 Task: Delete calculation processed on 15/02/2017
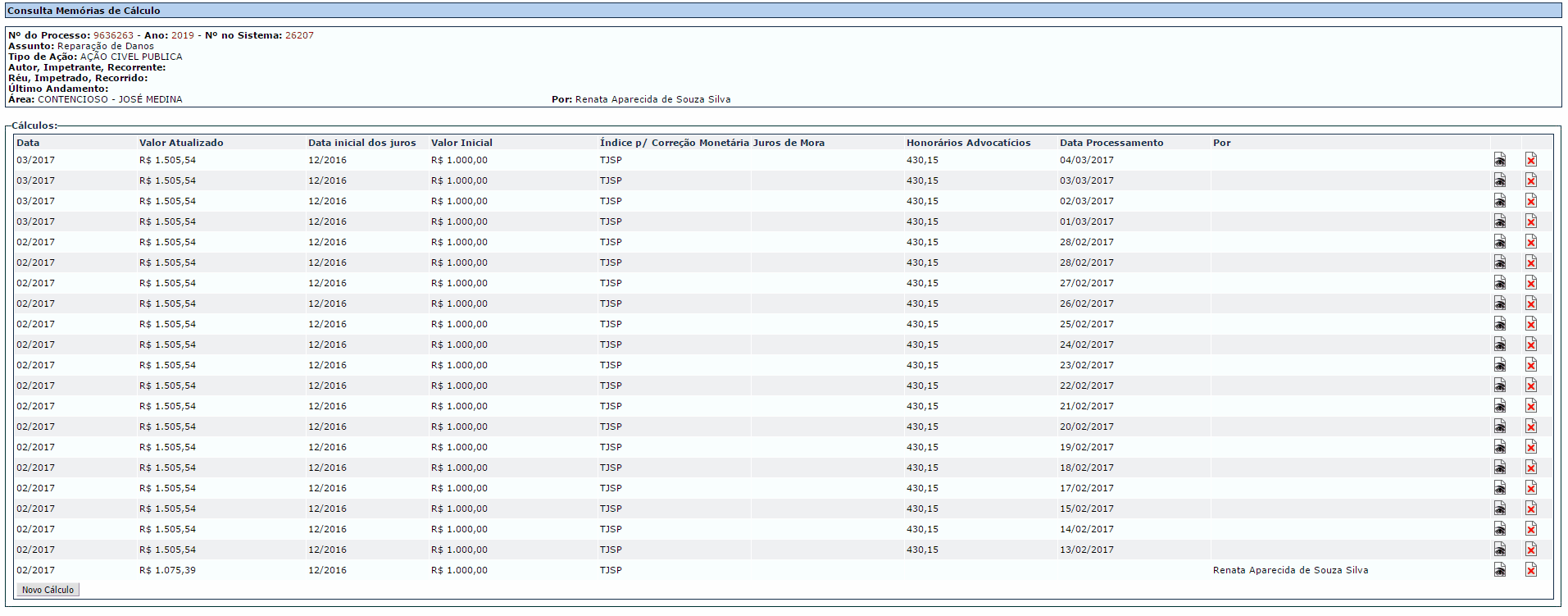1530,509
